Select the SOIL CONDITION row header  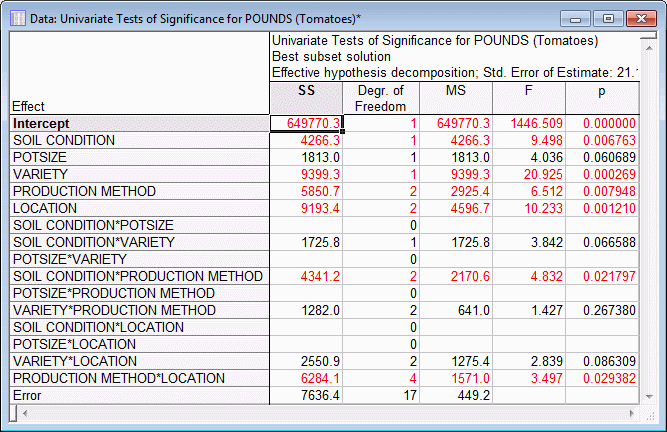pyautogui.click(x=139, y=140)
